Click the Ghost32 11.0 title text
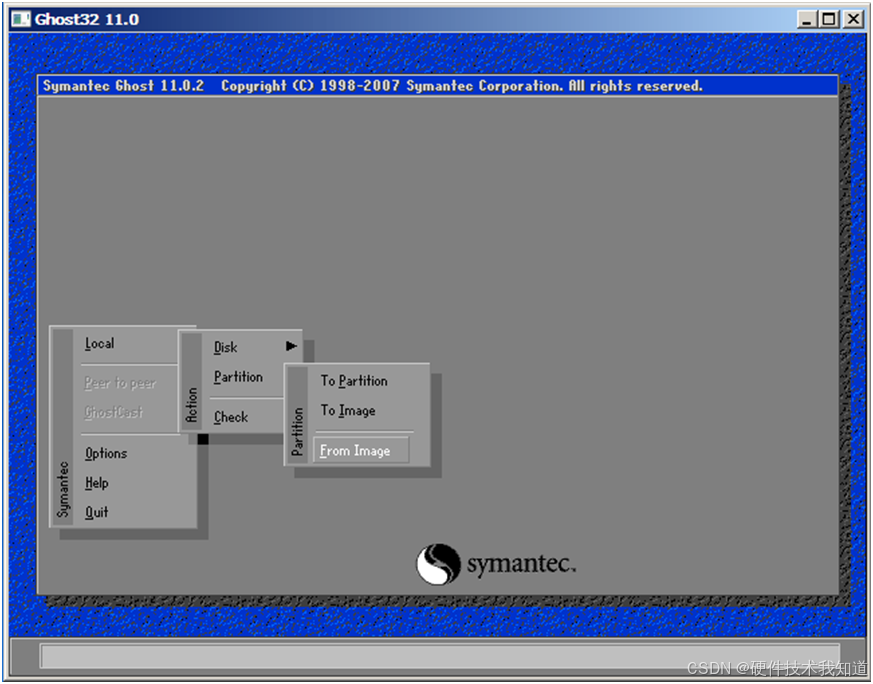 tap(87, 19)
